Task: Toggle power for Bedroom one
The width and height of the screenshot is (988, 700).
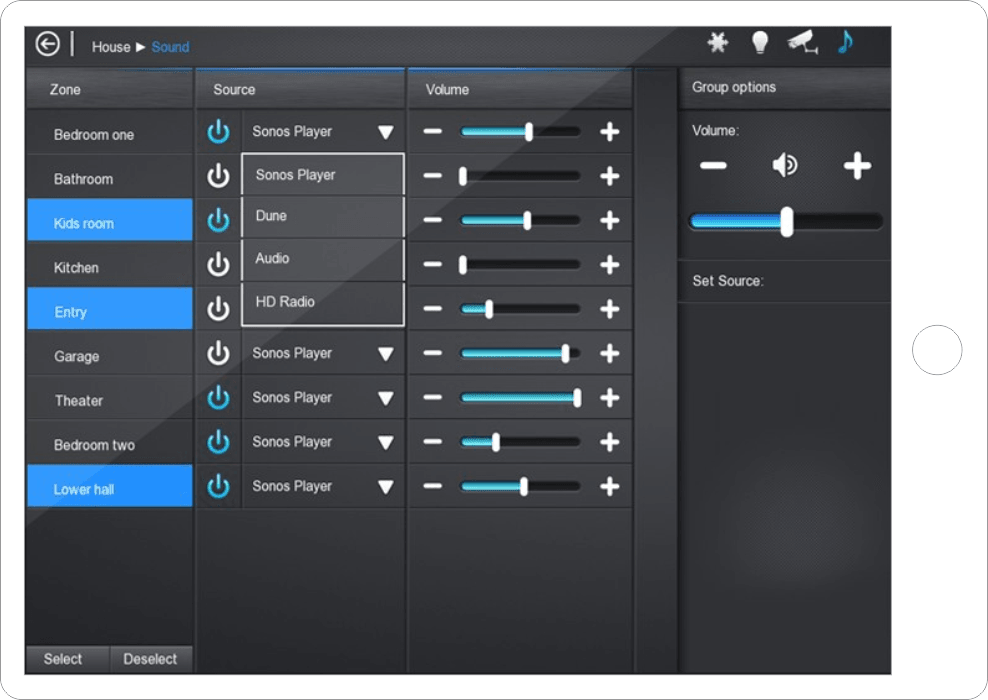Action: pos(218,132)
